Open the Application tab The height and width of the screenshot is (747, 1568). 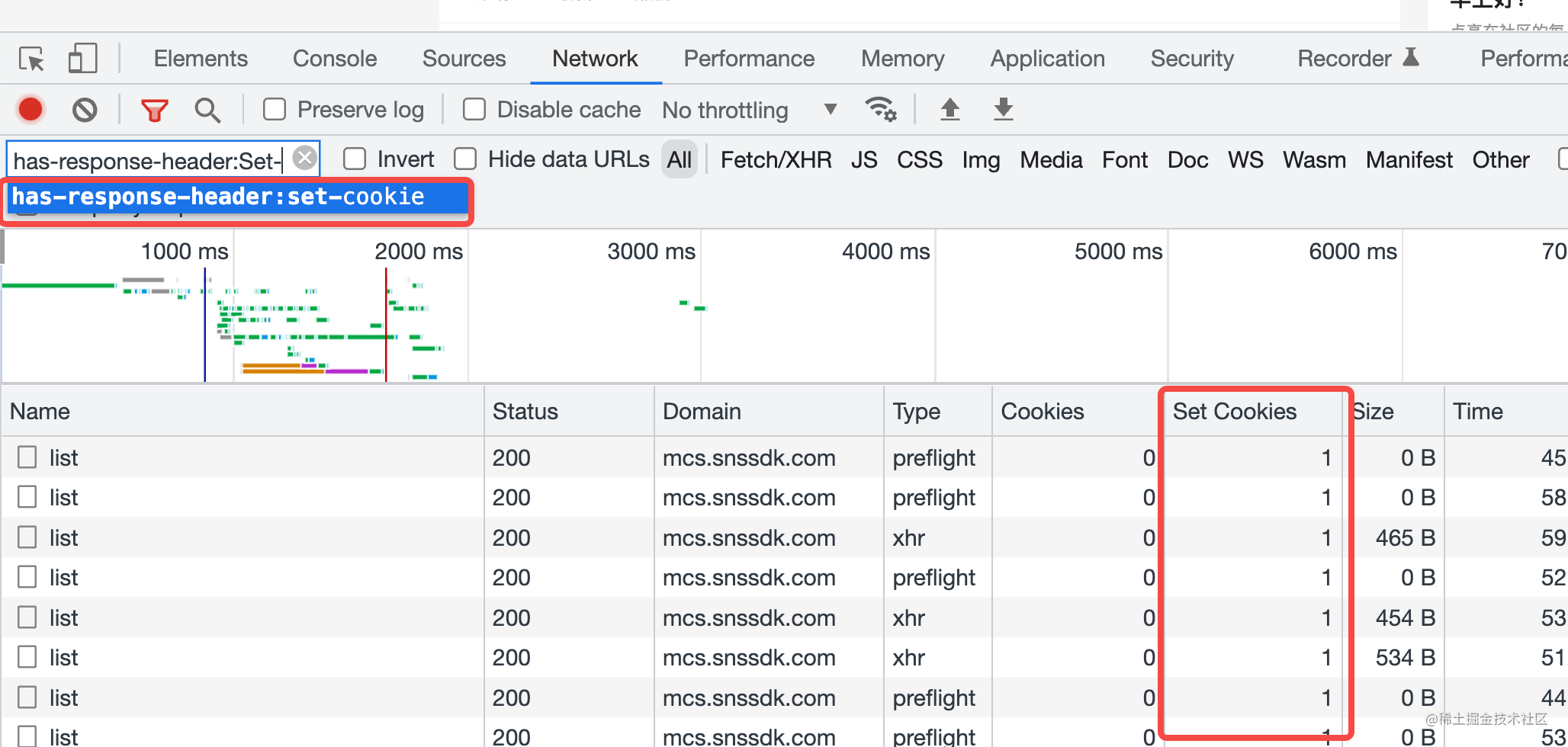(1047, 59)
